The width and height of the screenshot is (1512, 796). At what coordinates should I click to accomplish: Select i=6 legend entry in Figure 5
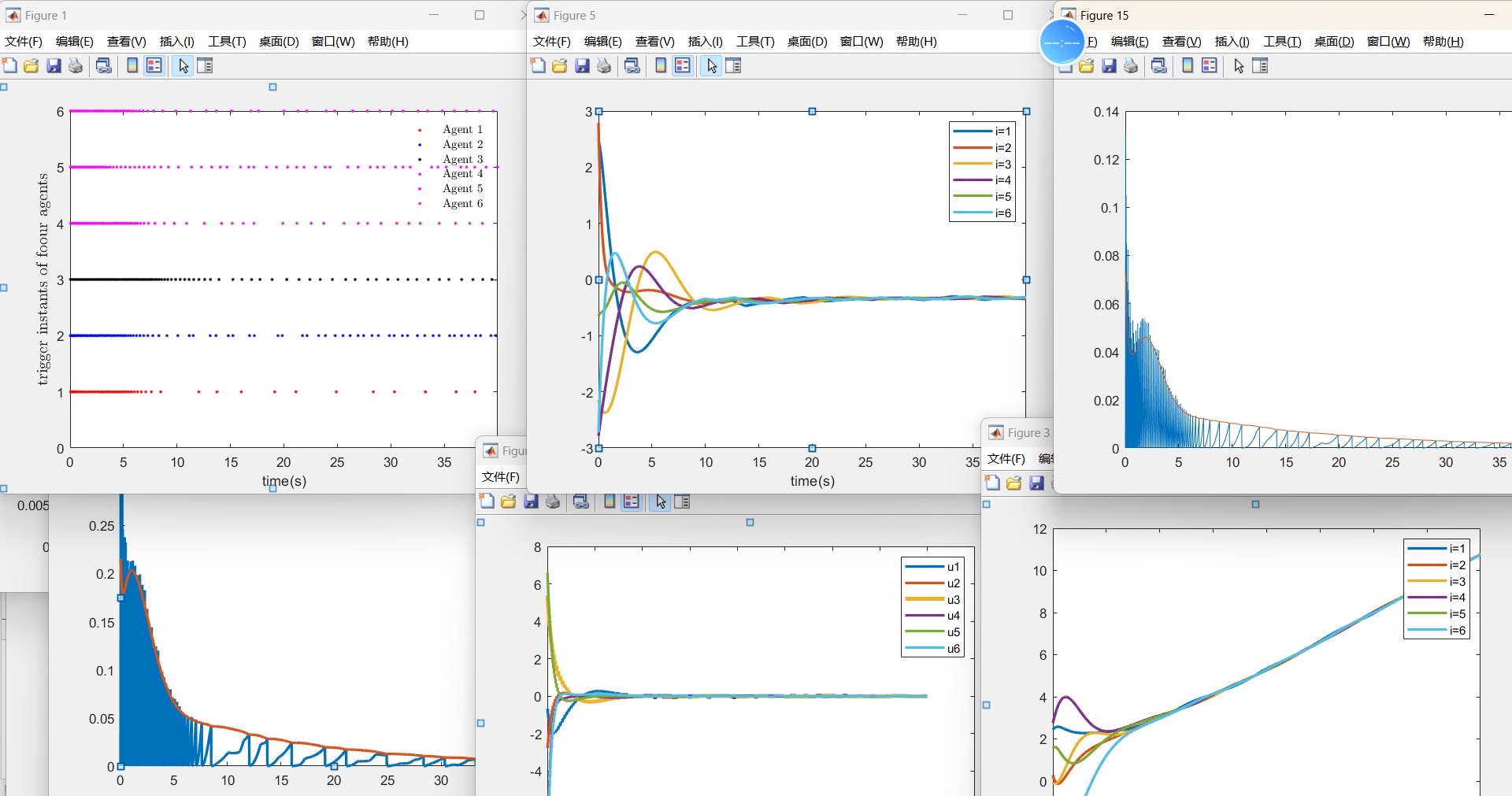click(x=982, y=213)
